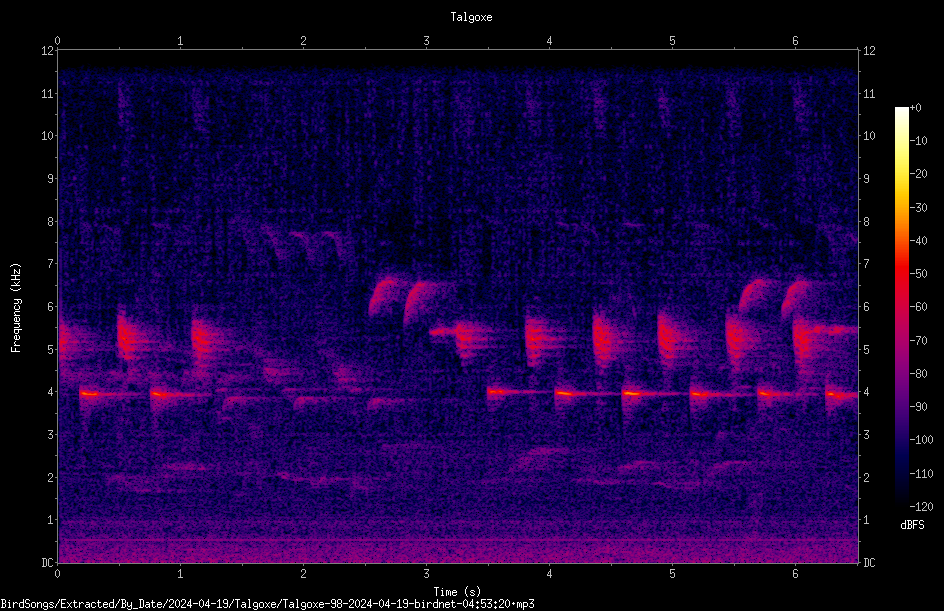Click the bright 4 kHz note near 4 seconds
944x611 pixels.
565,393
